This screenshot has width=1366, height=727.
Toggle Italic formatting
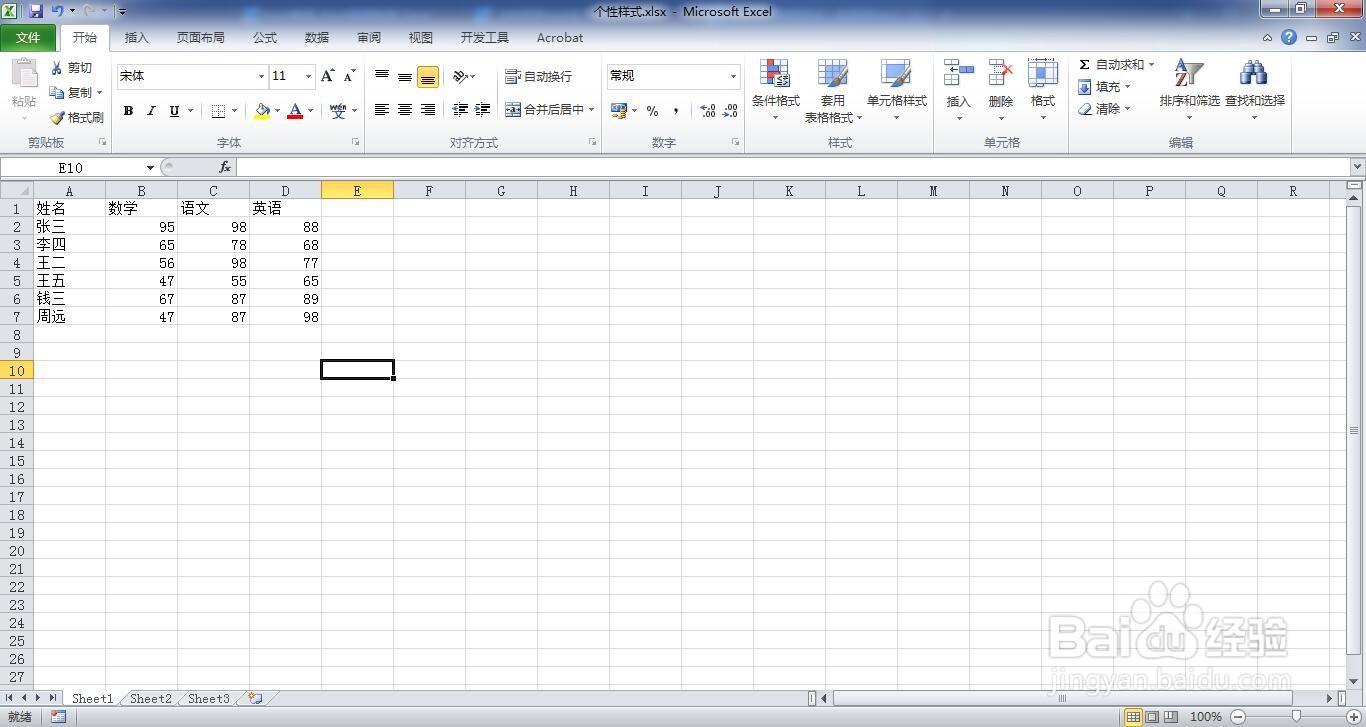(151, 111)
